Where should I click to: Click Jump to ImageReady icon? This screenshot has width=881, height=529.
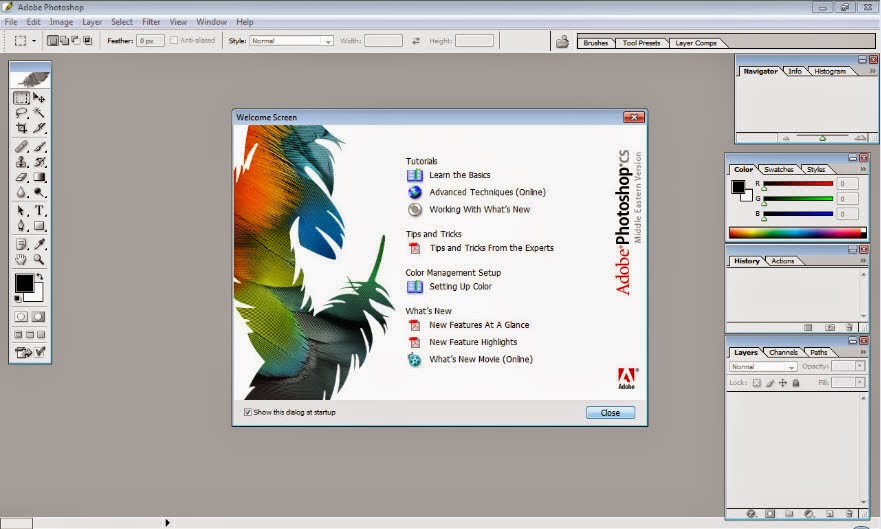coord(30,353)
